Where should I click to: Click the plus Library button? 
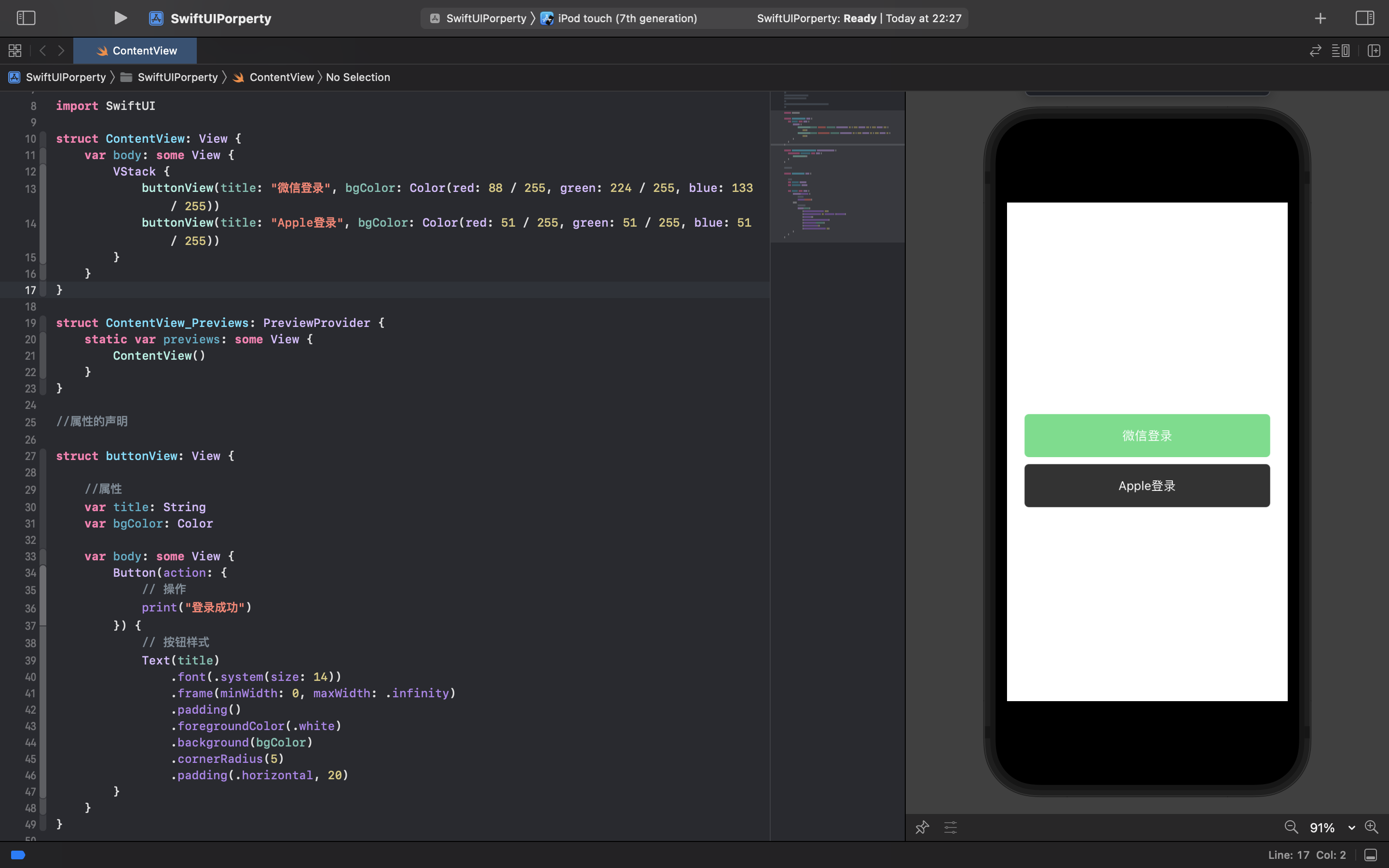(x=1320, y=18)
